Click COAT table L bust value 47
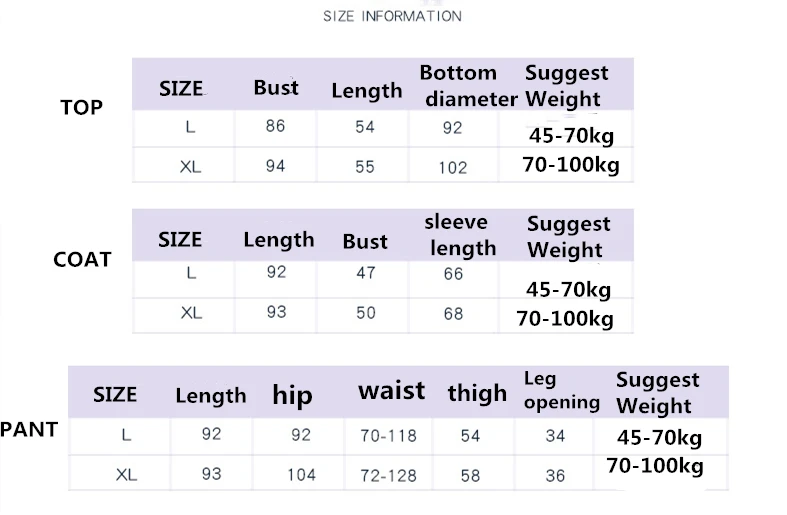 pyautogui.click(x=366, y=273)
